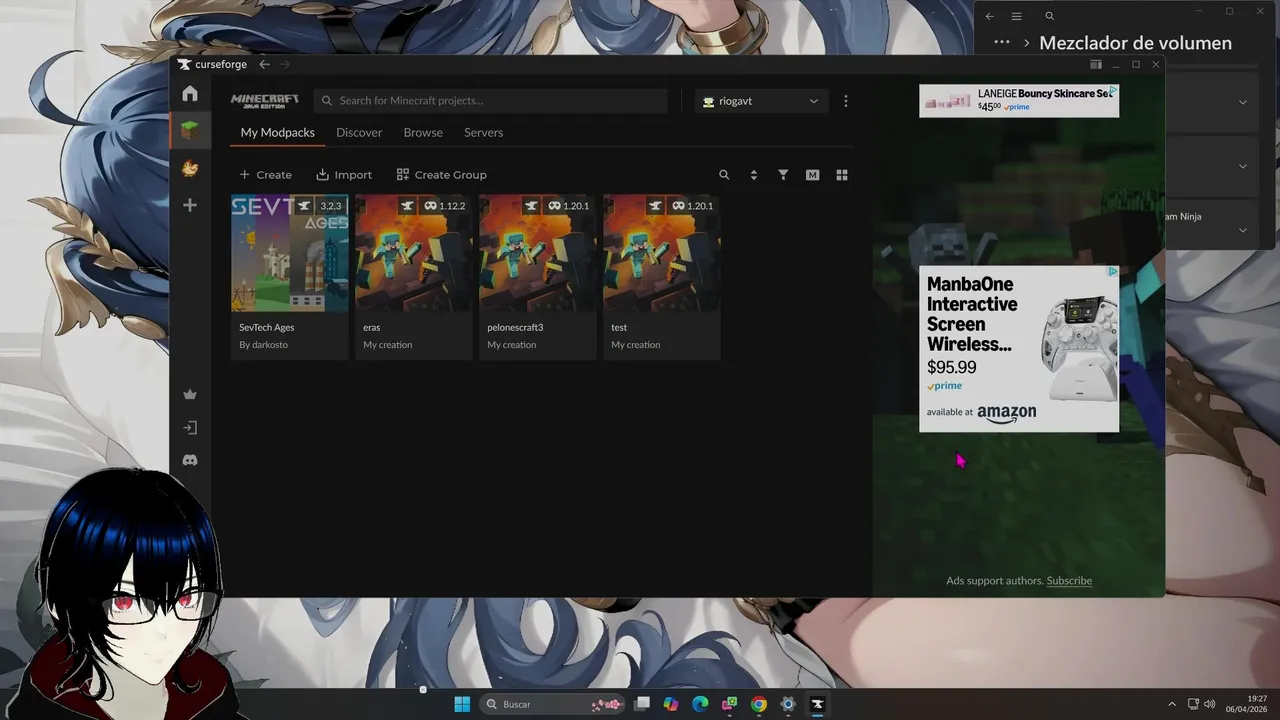Show hidden system tray icons

[1172, 704]
